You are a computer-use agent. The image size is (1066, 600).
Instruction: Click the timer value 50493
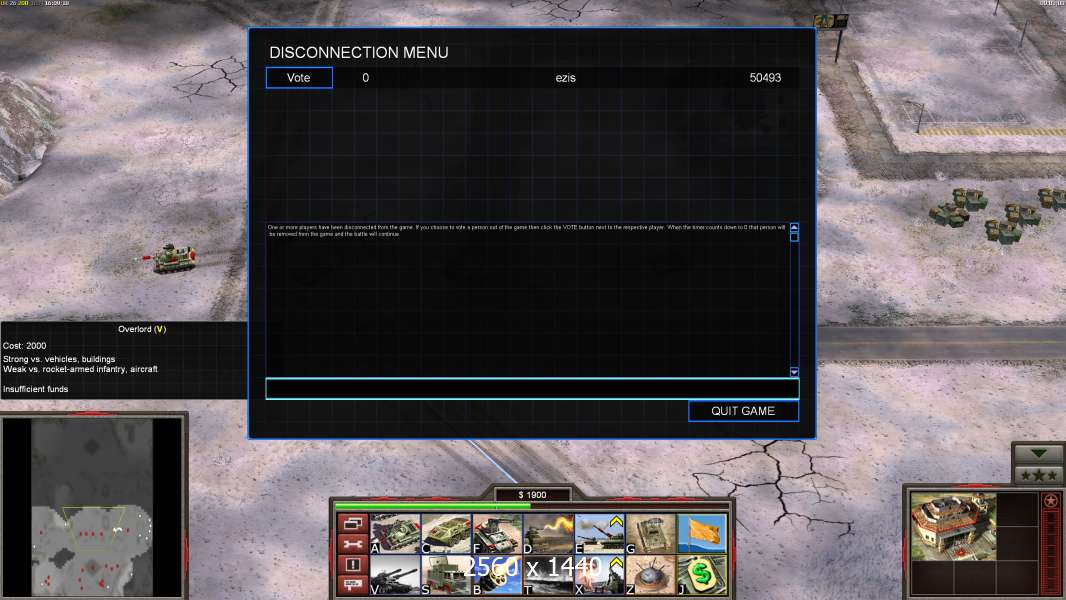click(765, 77)
